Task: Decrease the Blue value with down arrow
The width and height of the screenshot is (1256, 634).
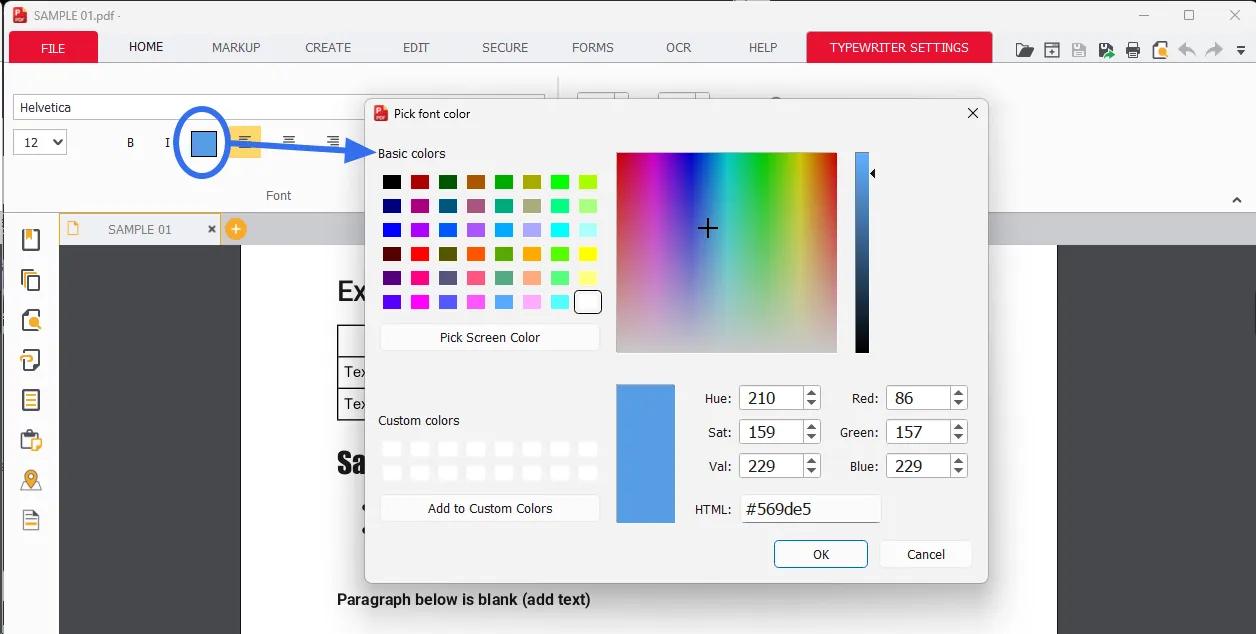Action: click(x=959, y=472)
